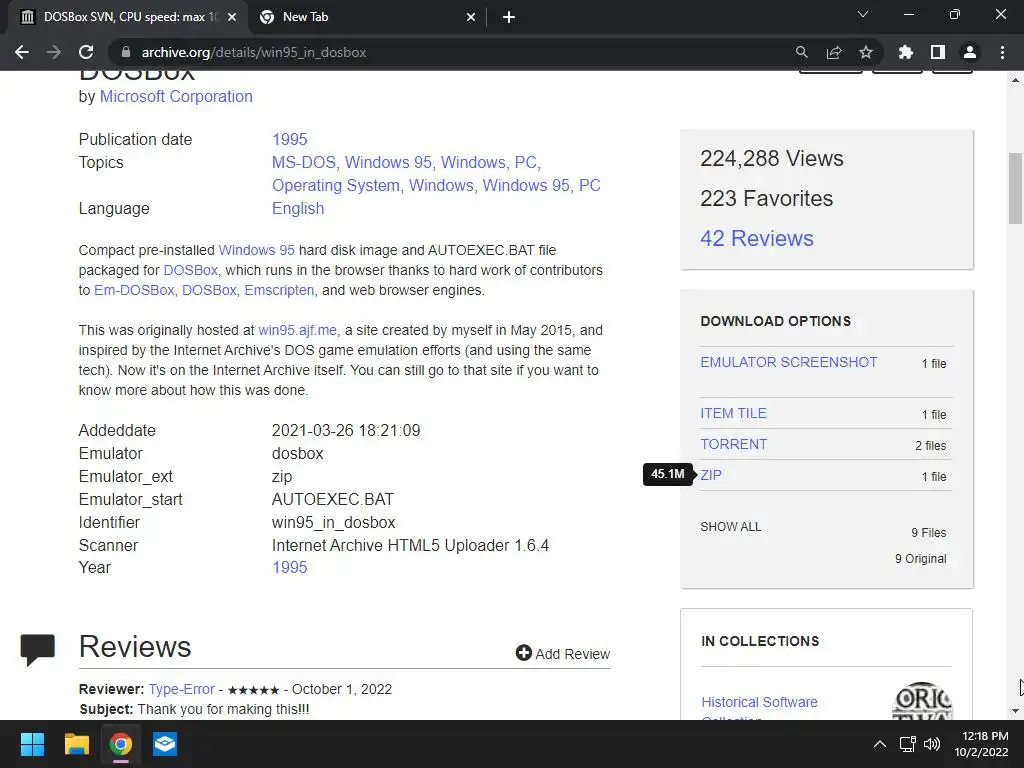Screen dimensions: 1024x768
Task: Open a new tab with plus button
Action: (509, 17)
